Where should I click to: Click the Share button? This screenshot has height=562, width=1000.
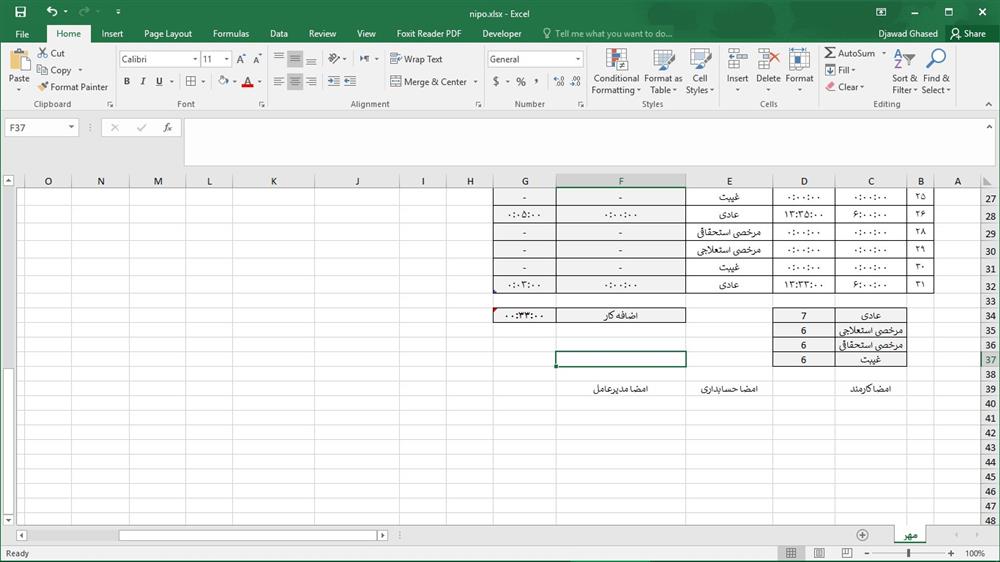[x=967, y=33]
